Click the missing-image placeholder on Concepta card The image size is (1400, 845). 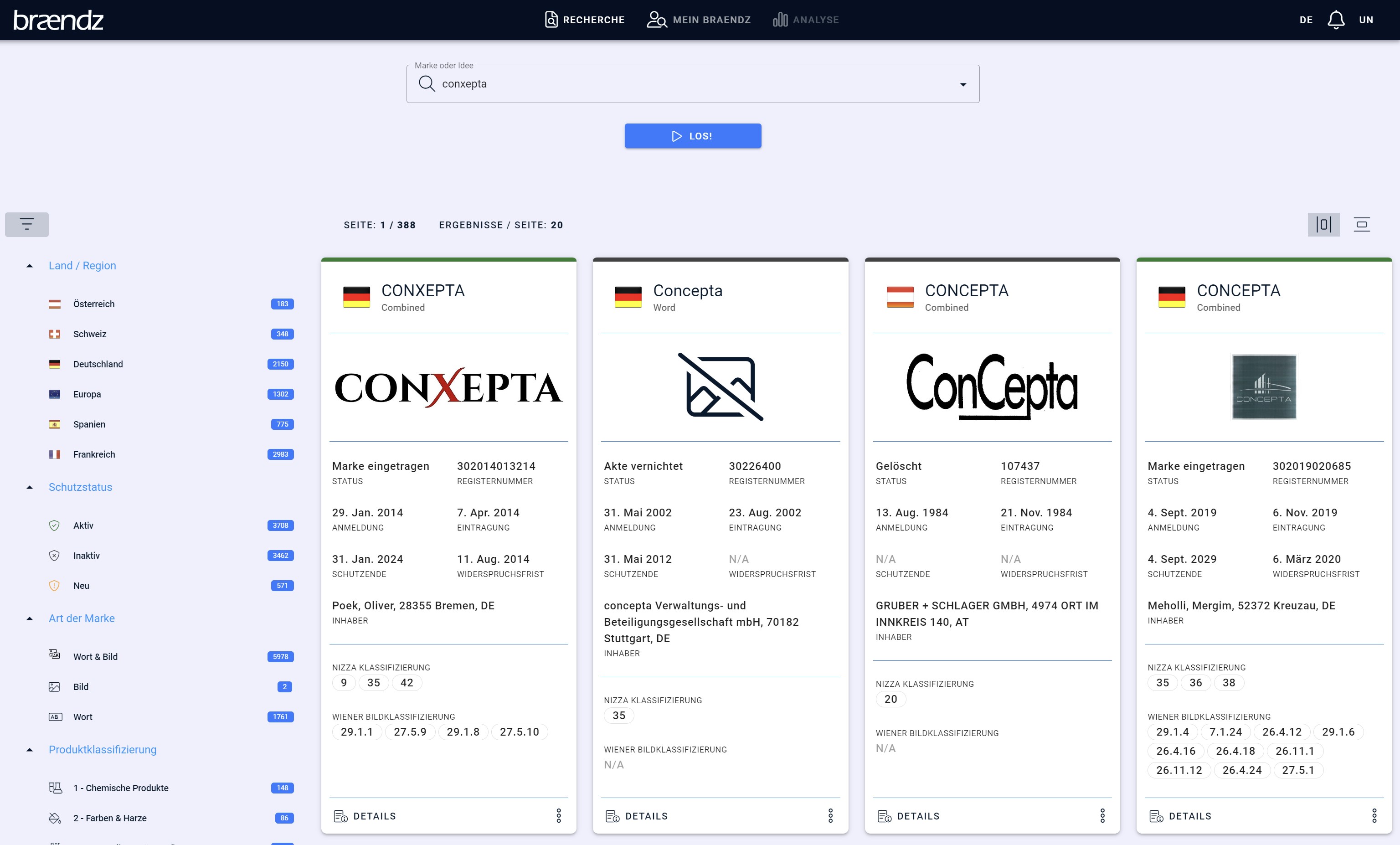tap(721, 387)
